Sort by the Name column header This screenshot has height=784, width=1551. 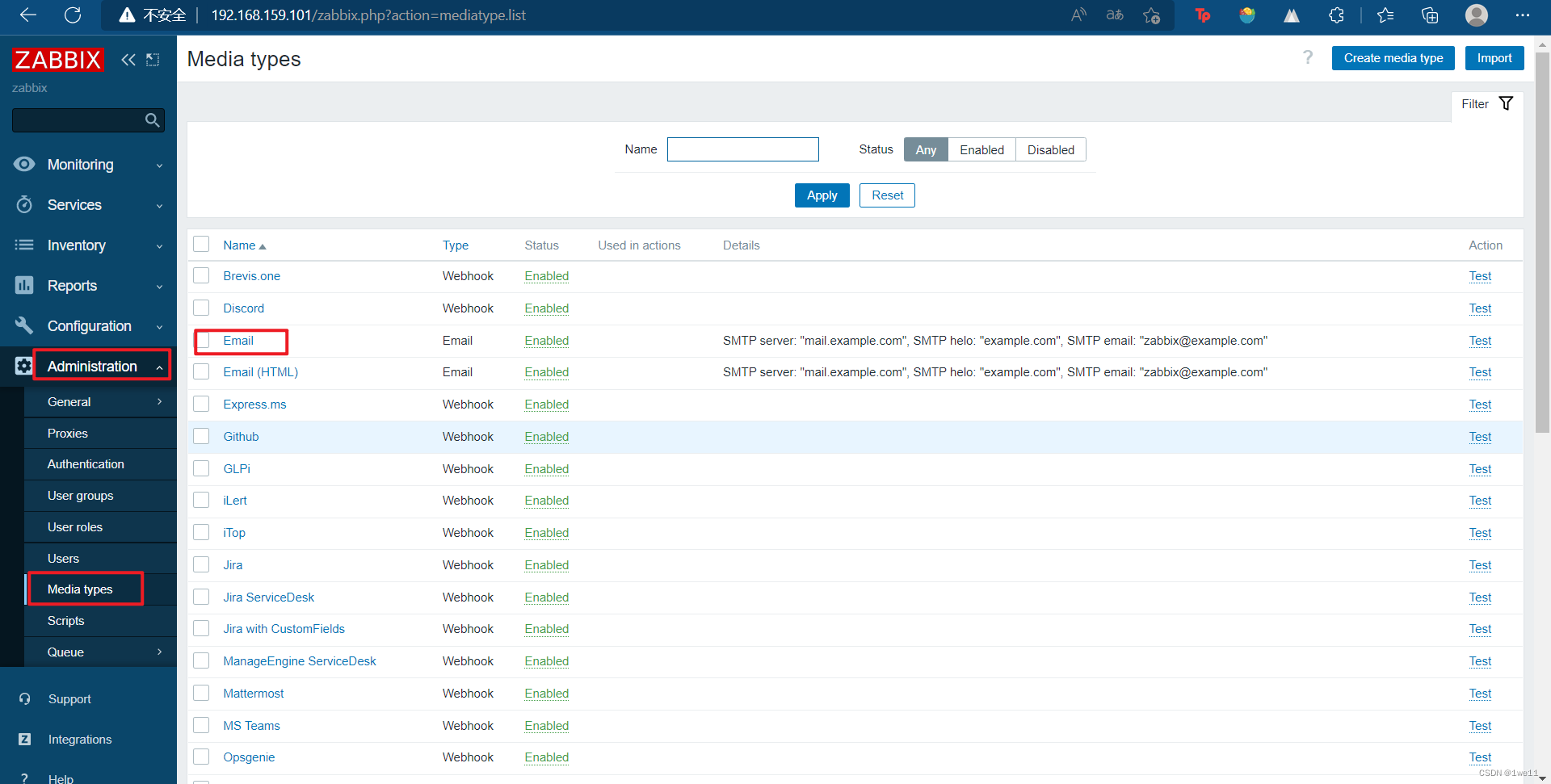point(244,245)
